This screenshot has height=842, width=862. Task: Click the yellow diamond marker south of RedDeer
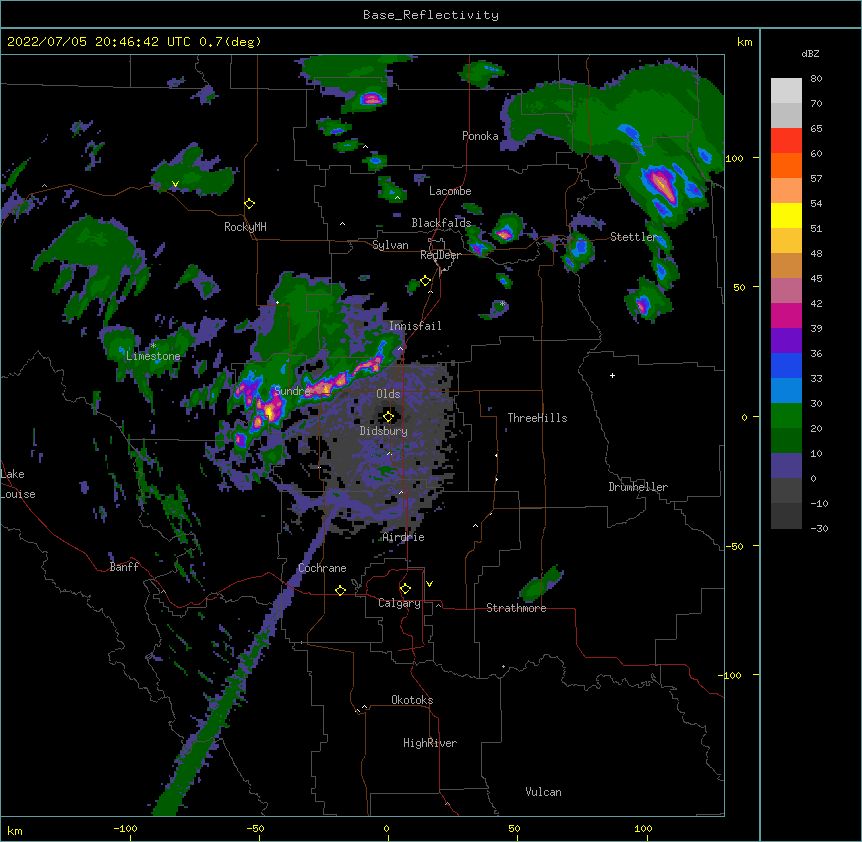[x=425, y=280]
